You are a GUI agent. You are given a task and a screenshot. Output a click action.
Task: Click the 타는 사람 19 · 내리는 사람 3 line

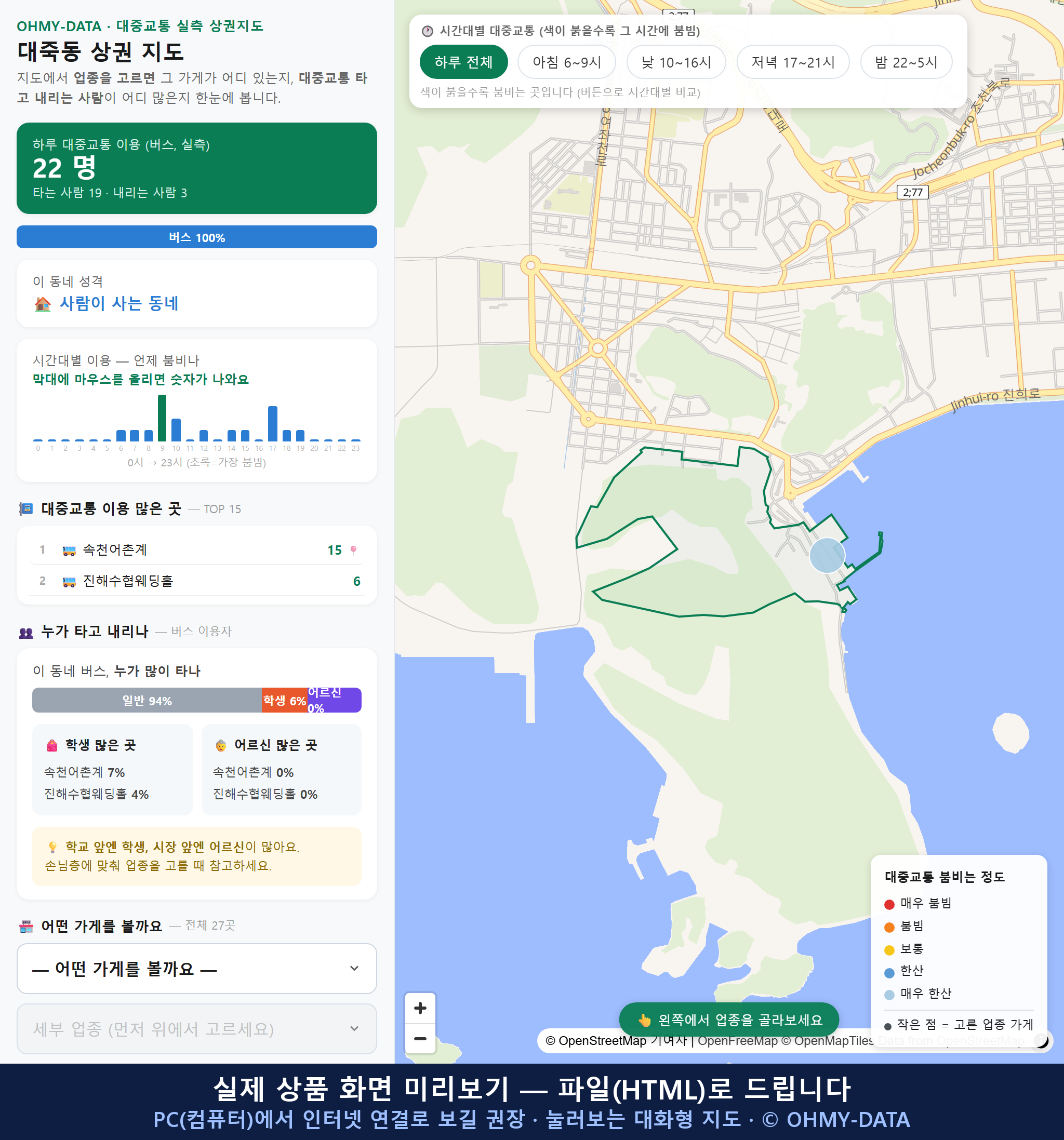[110, 193]
